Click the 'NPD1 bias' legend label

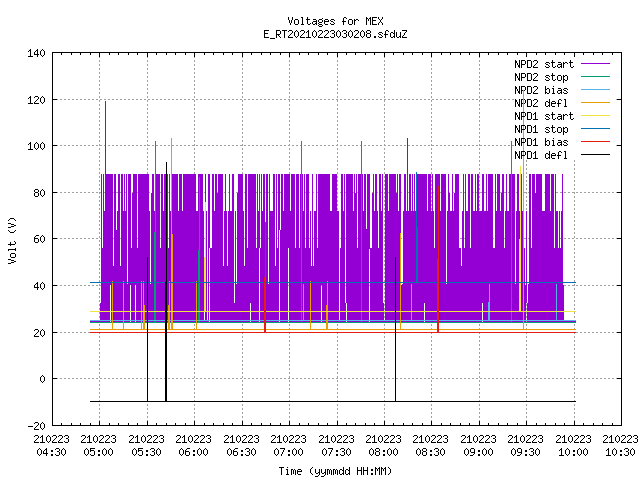[x=541, y=142]
